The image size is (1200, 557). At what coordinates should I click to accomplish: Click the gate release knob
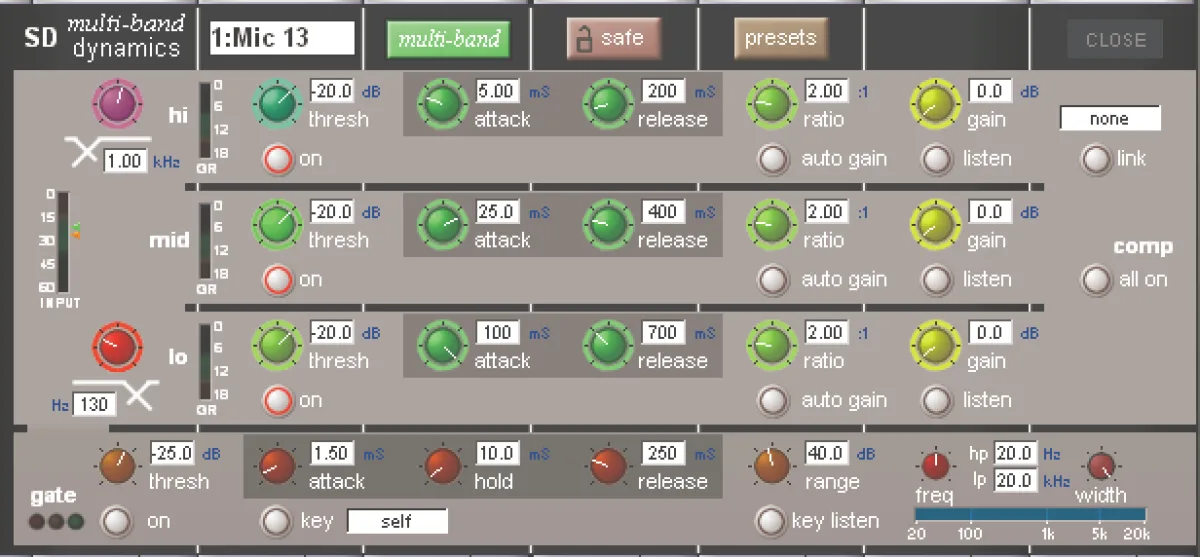click(x=607, y=464)
